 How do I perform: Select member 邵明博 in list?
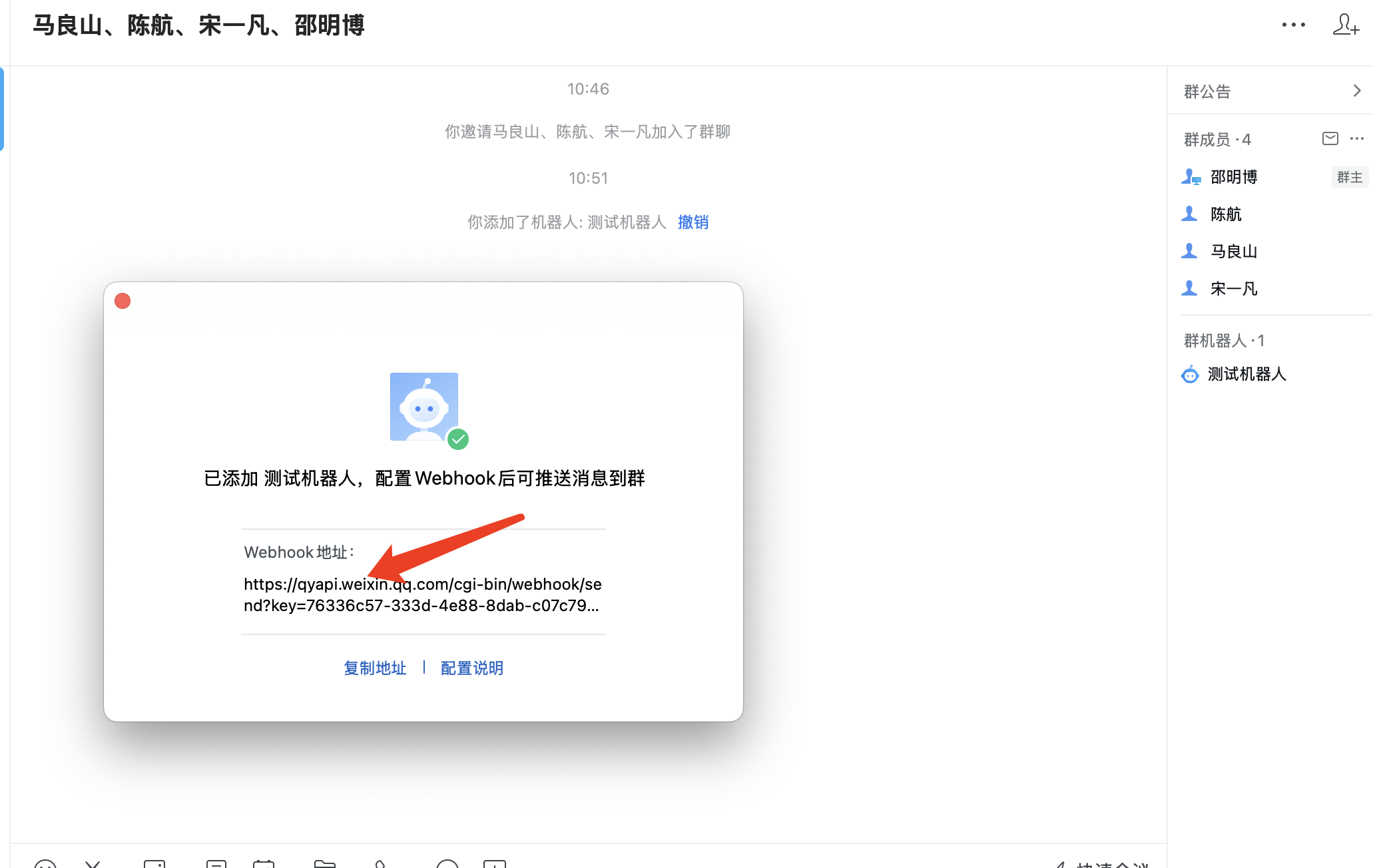point(1233,177)
